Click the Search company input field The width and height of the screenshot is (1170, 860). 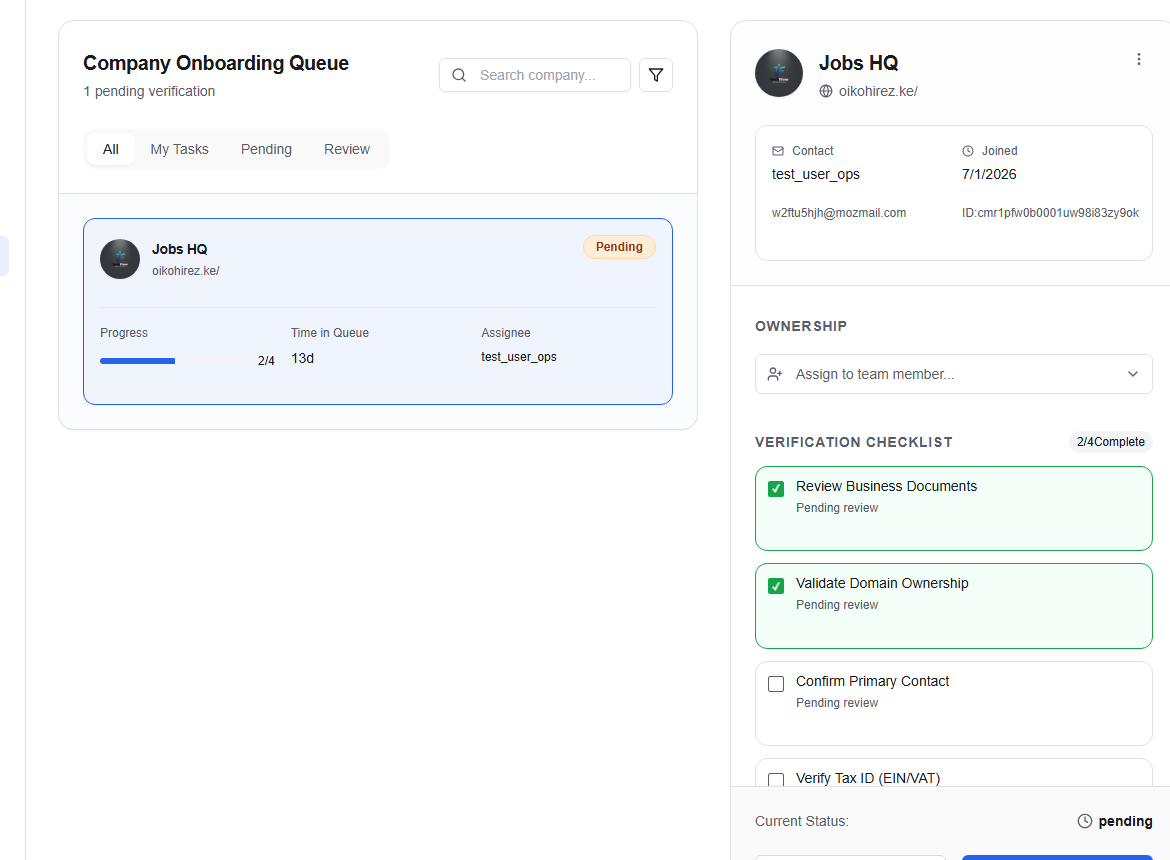point(535,75)
